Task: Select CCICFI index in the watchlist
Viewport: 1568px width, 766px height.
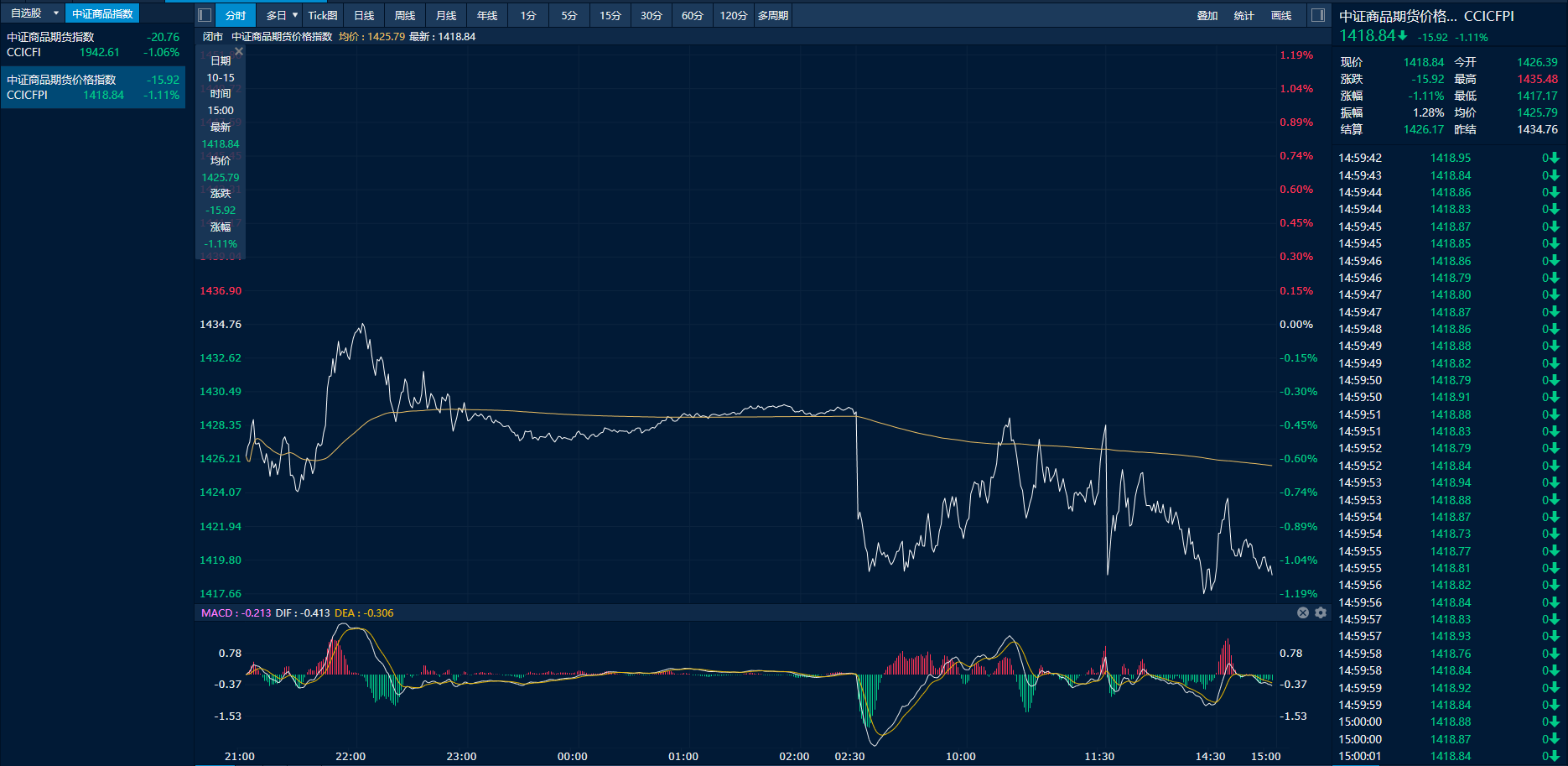Action: pyautogui.click(x=92, y=44)
